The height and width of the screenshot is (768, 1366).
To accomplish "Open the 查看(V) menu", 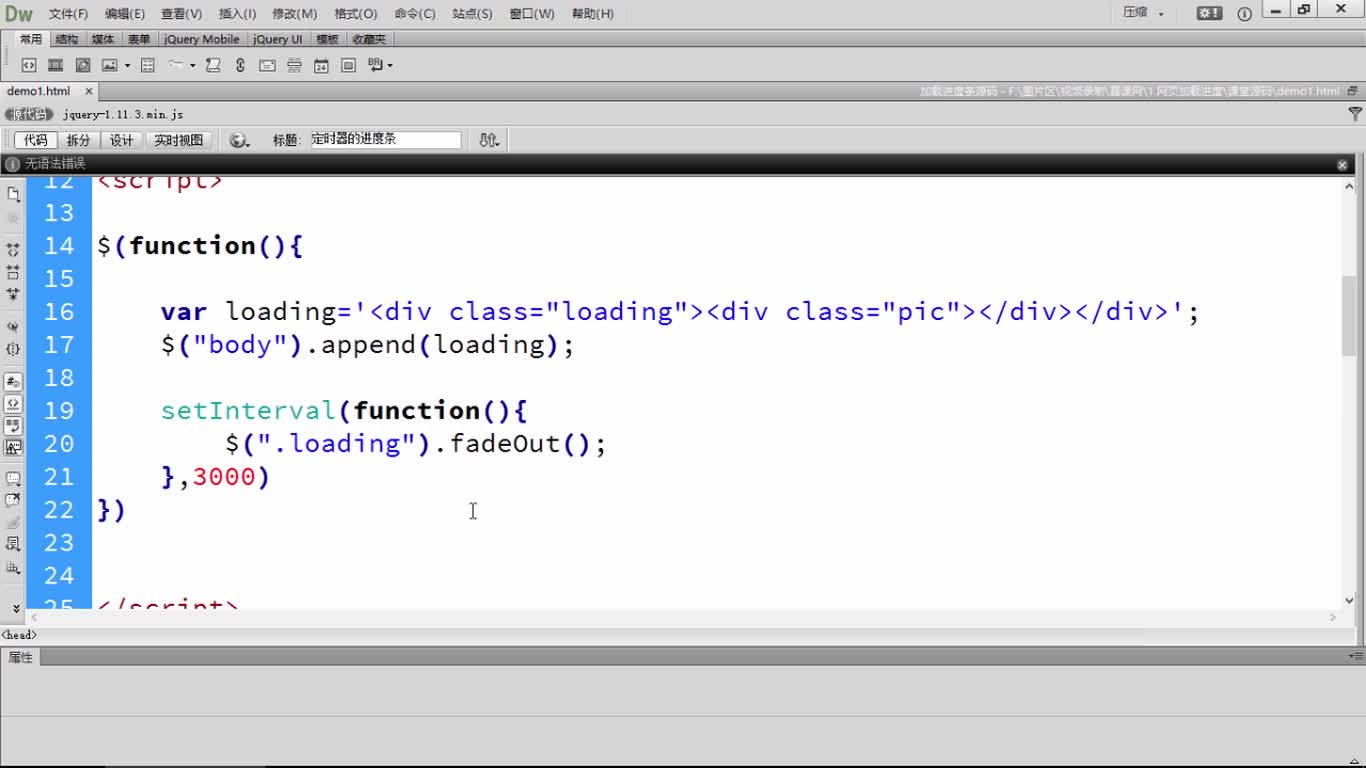I will [181, 14].
